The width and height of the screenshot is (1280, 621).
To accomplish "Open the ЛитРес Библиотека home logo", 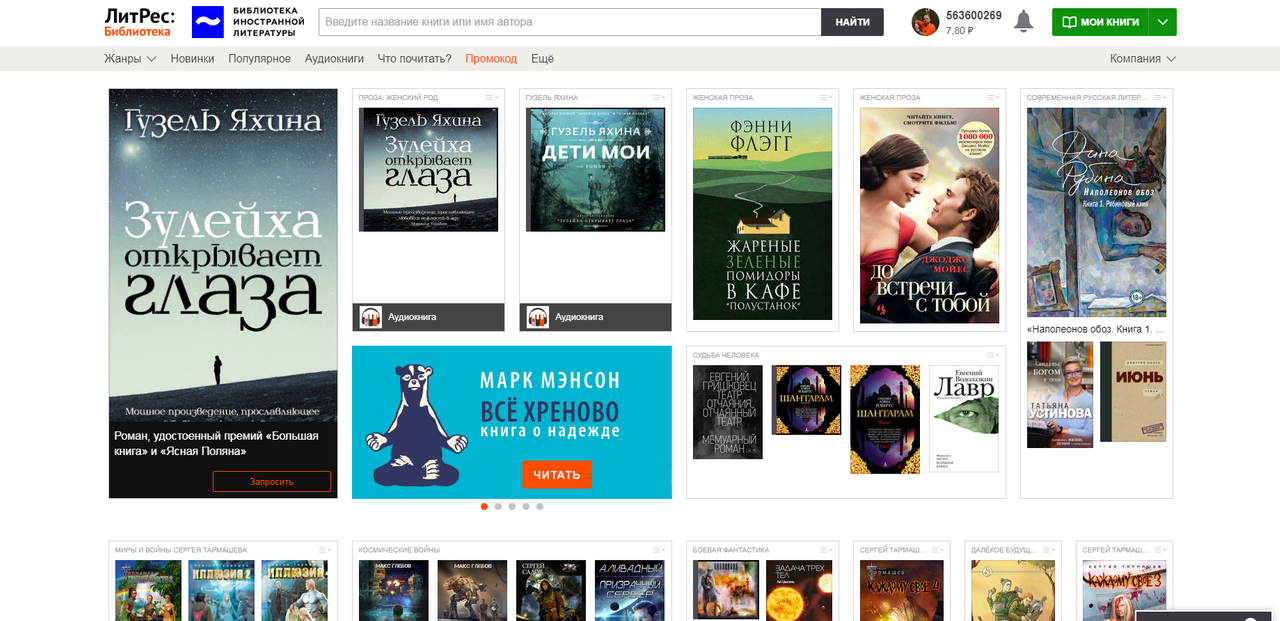I will pyautogui.click(x=139, y=22).
